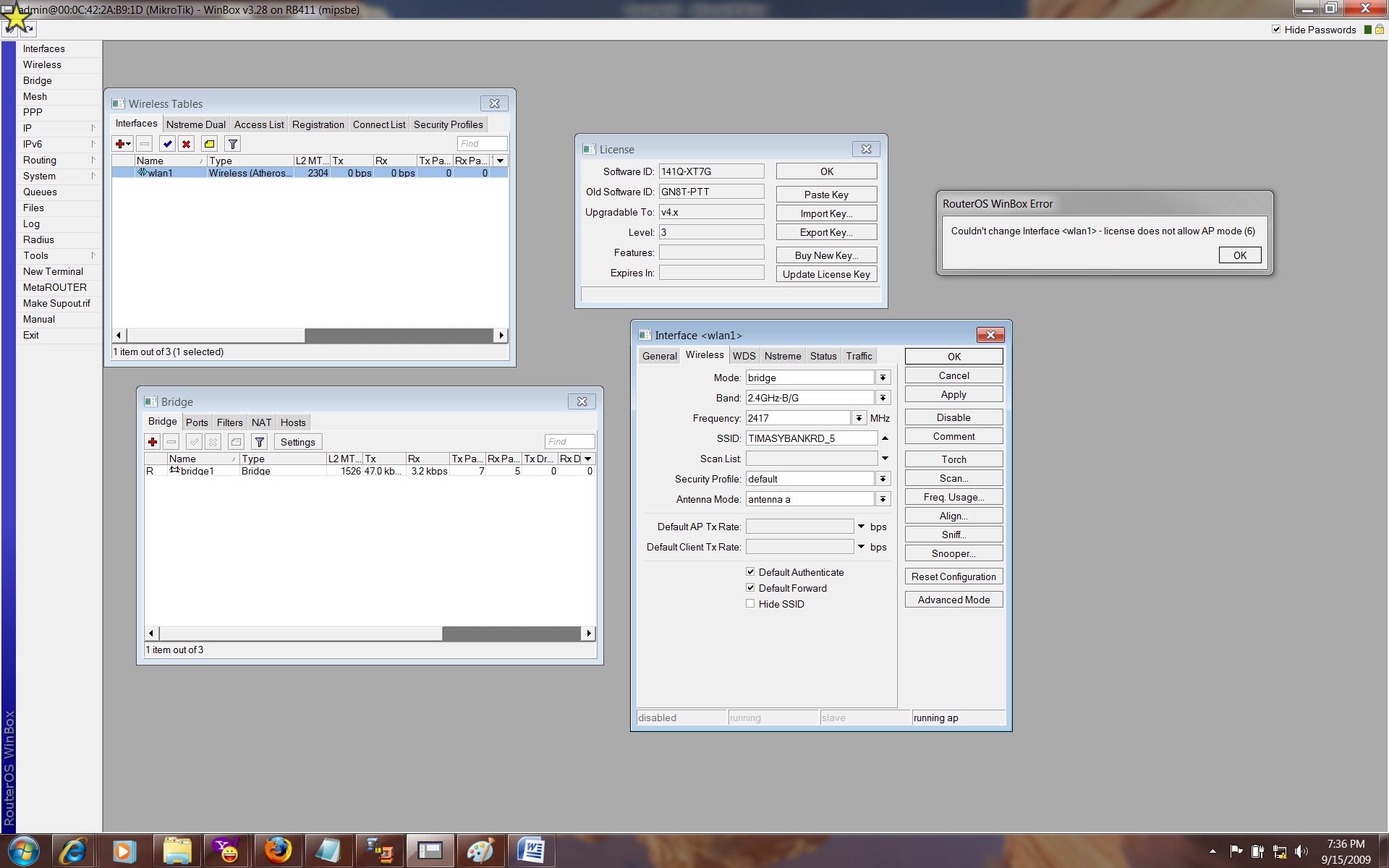The image size is (1389, 868).
Task: Open Security Profiles tab in Wireless Tables
Action: coord(448,124)
